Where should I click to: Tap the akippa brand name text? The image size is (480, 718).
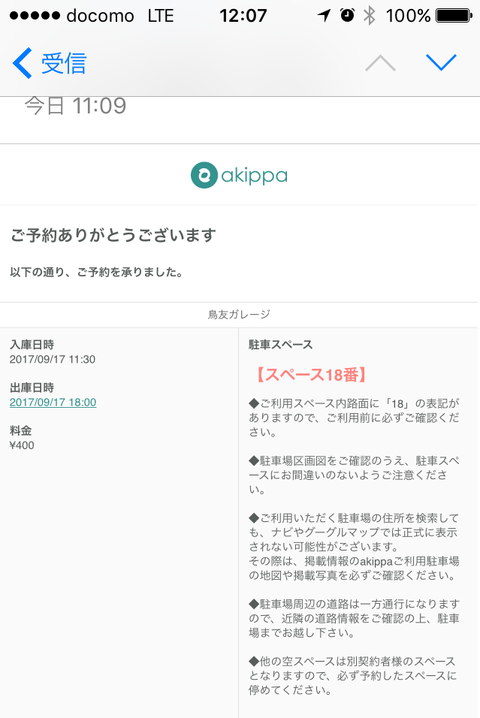point(254,175)
